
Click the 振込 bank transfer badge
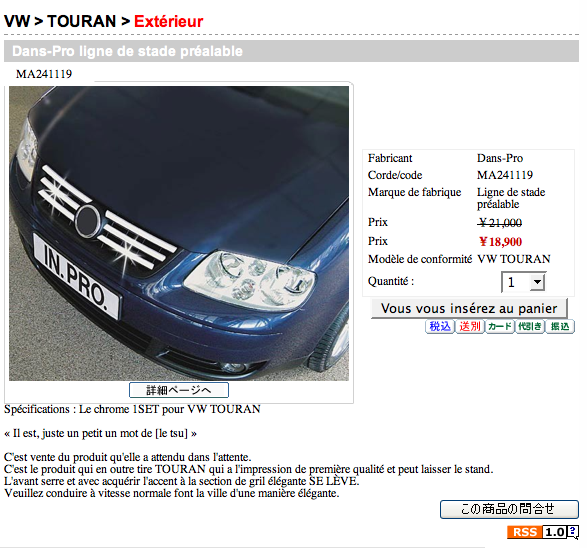[x=560, y=326]
